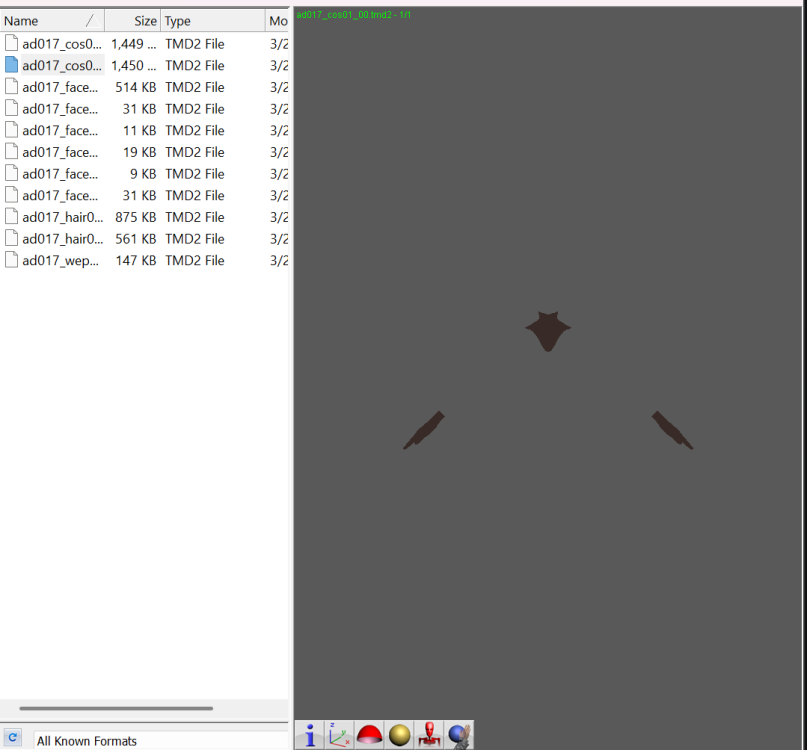Click the star-shaped mesh in the viewport
The width and height of the screenshot is (807, 750).
(547, 330)
